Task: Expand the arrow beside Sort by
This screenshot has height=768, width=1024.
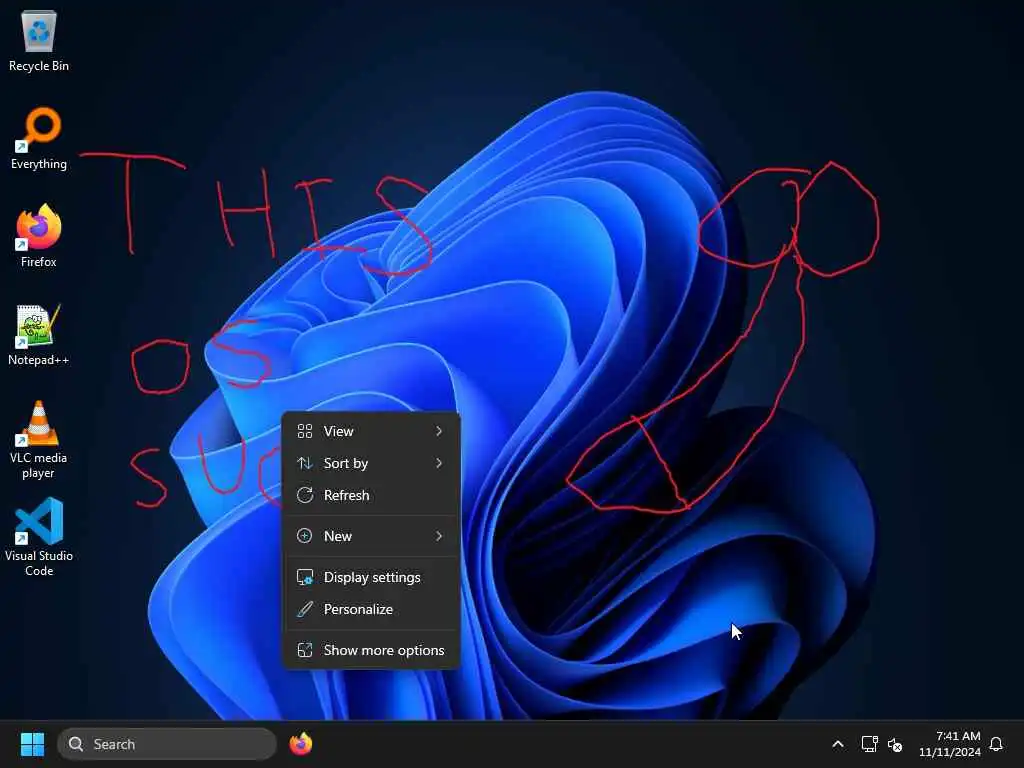Action: (439, 463)
